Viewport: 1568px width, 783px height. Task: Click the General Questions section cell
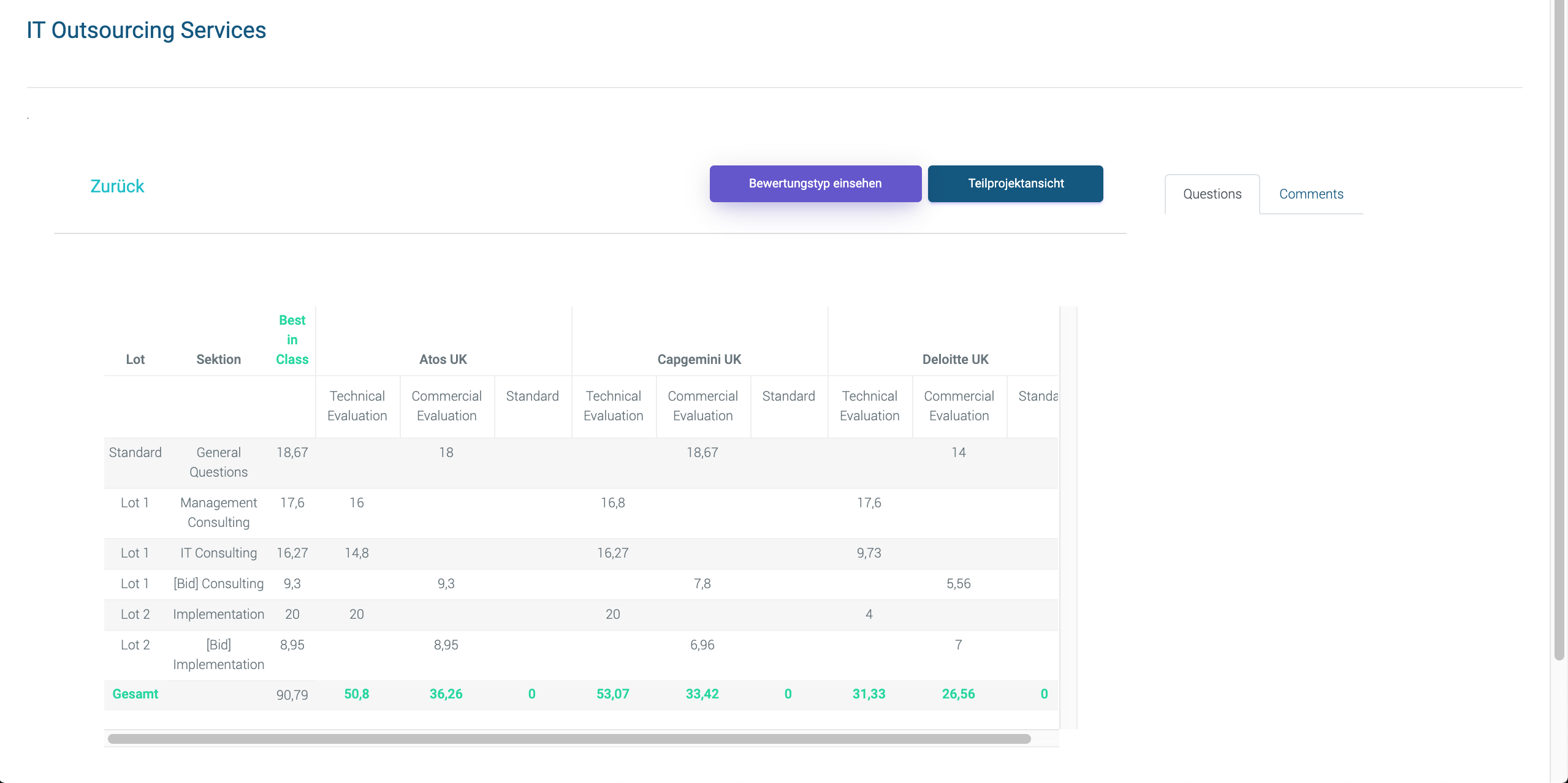pyautogui.click(x=218, y=463)
